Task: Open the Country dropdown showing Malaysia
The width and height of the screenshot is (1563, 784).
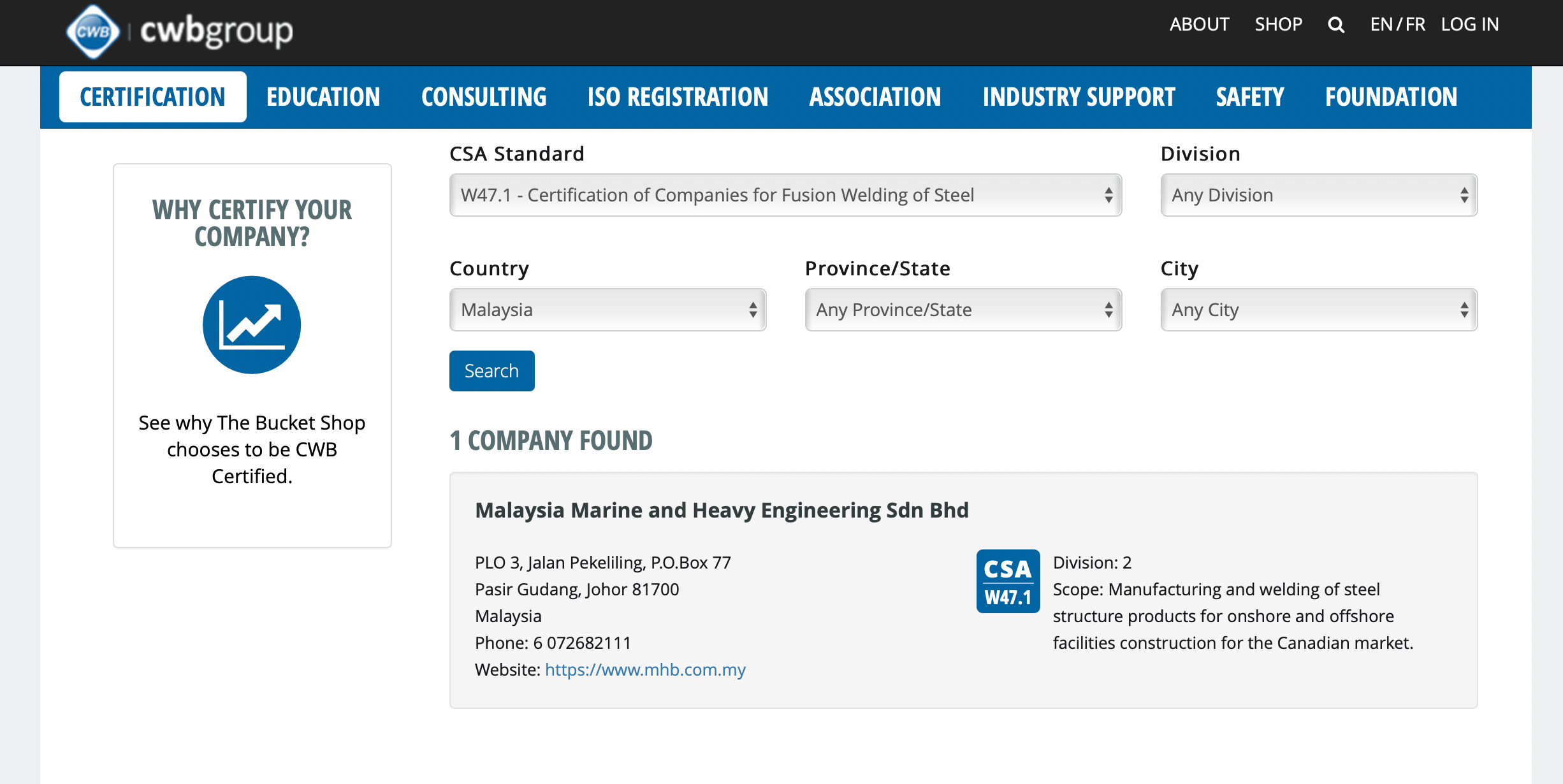Action: tap(607, 310)
